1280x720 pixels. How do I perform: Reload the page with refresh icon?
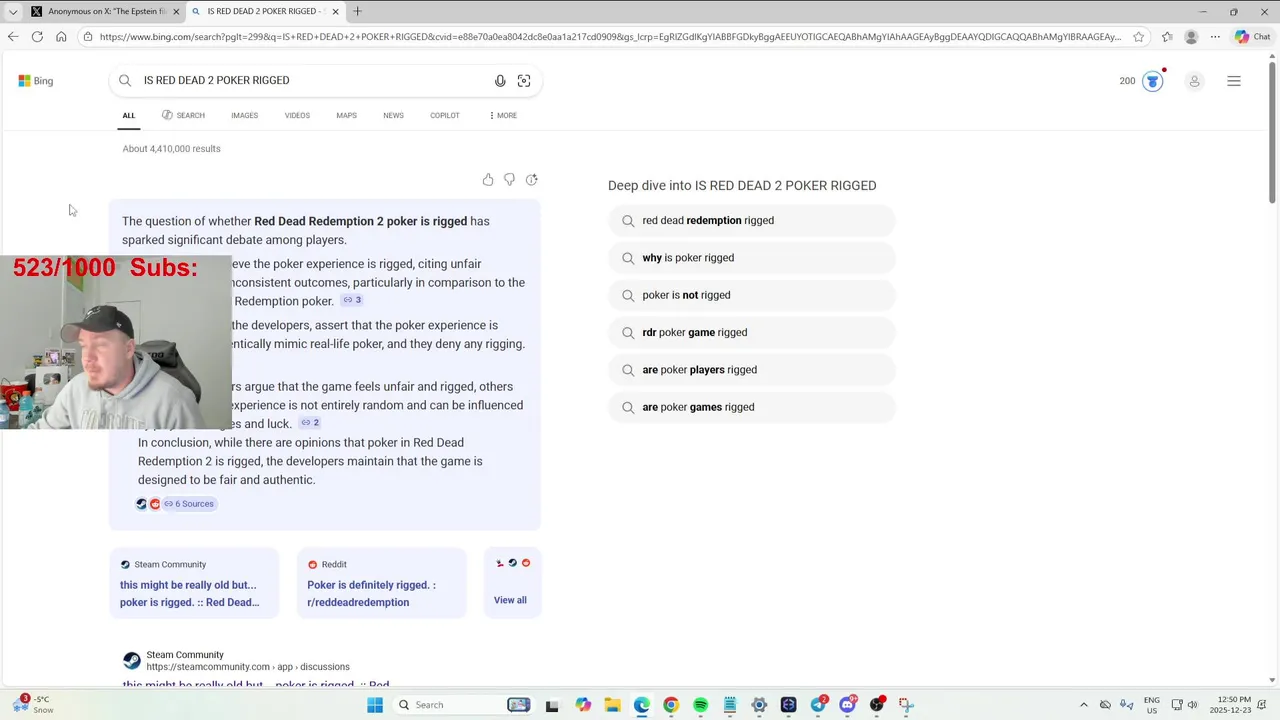(x=37, y=37)
